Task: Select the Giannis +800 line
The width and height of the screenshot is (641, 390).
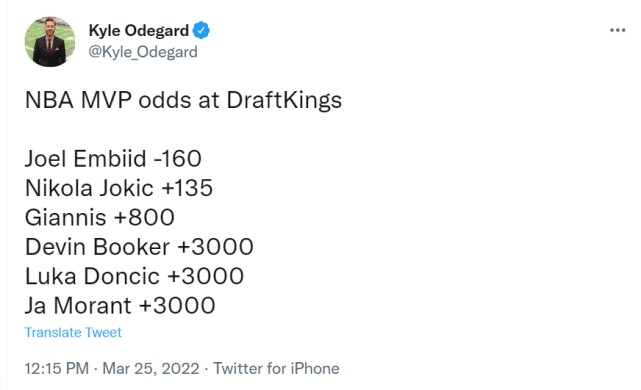Action: point(100,217)
